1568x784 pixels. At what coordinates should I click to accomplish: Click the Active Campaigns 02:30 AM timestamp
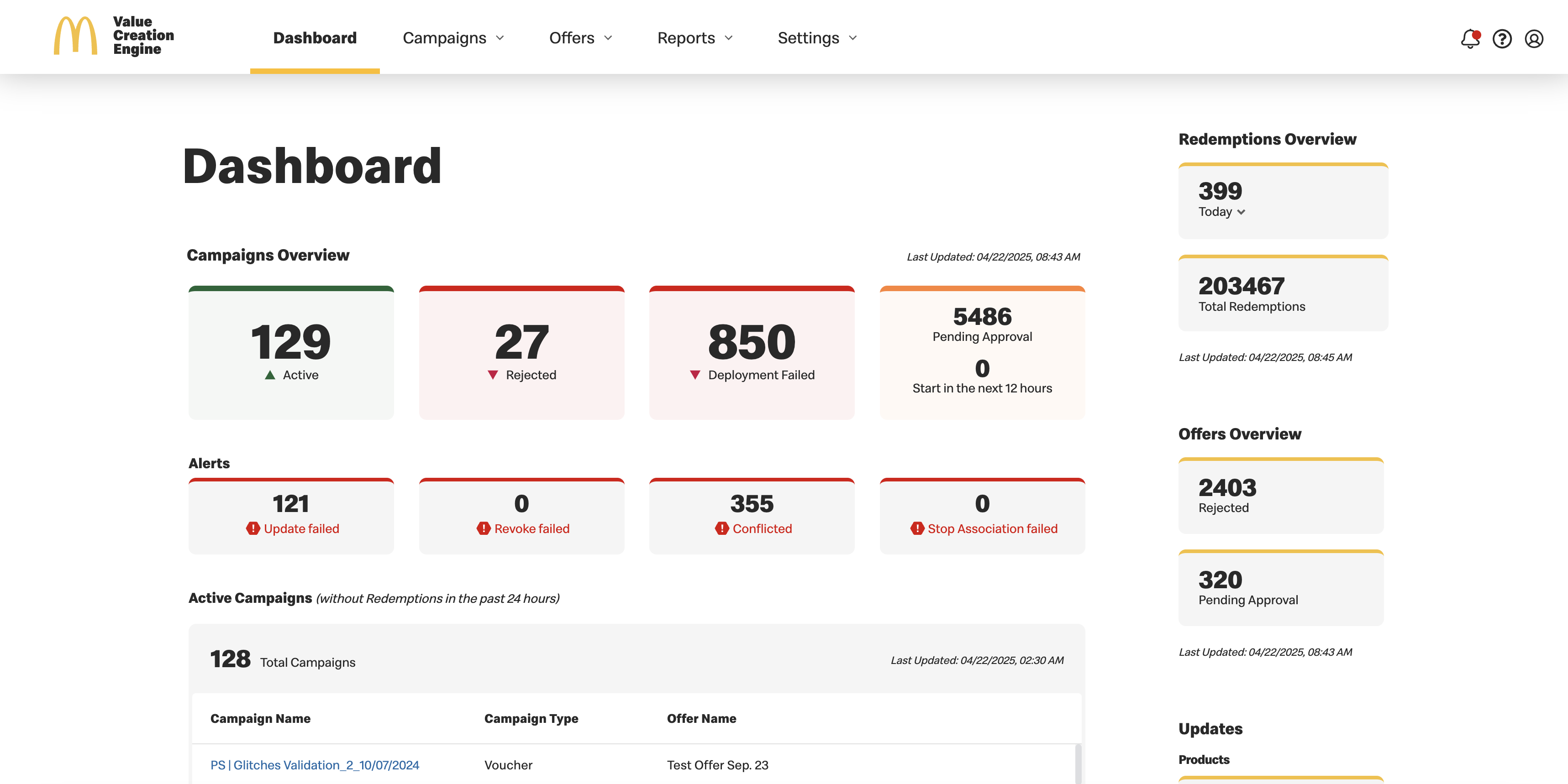(977, 660)
